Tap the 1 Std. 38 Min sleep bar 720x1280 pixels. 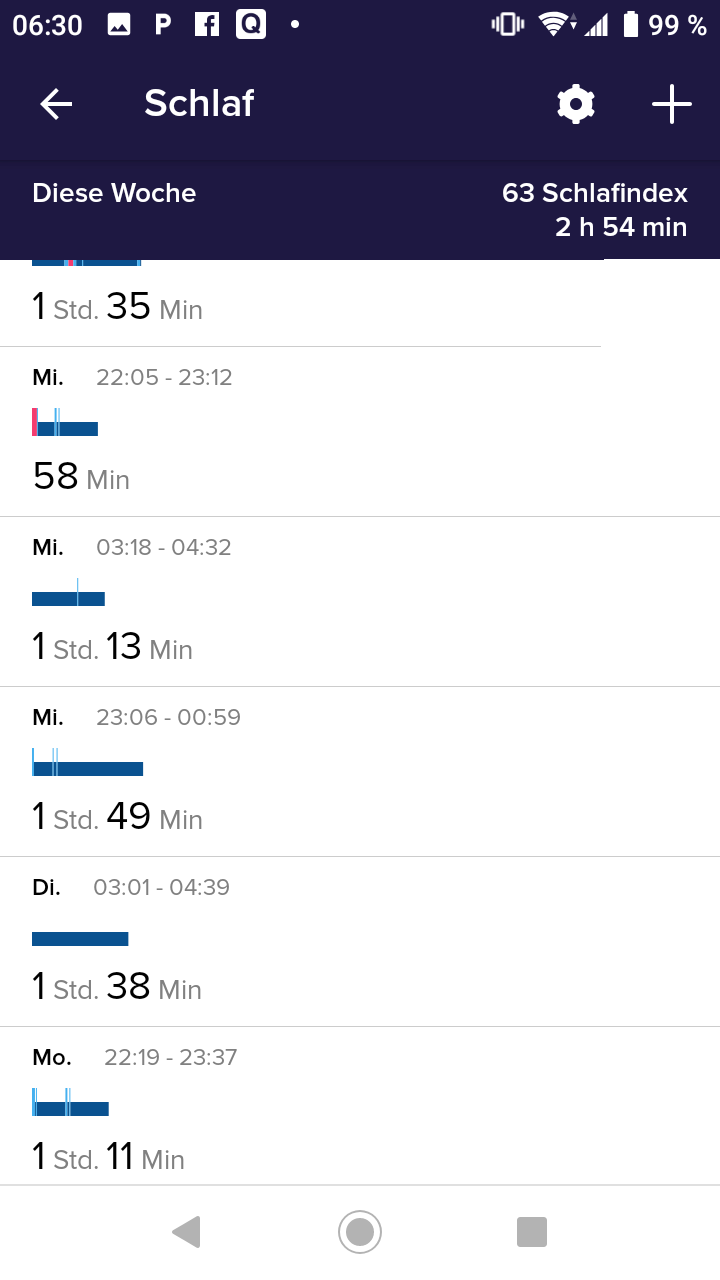[x=80, y=939]
